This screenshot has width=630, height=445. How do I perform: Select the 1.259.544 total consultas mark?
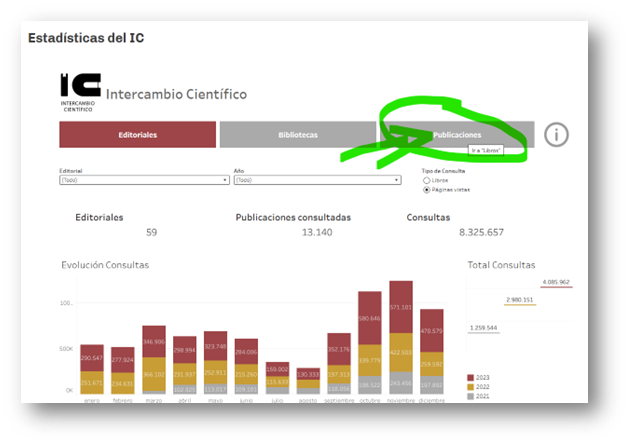pos(484,327)
